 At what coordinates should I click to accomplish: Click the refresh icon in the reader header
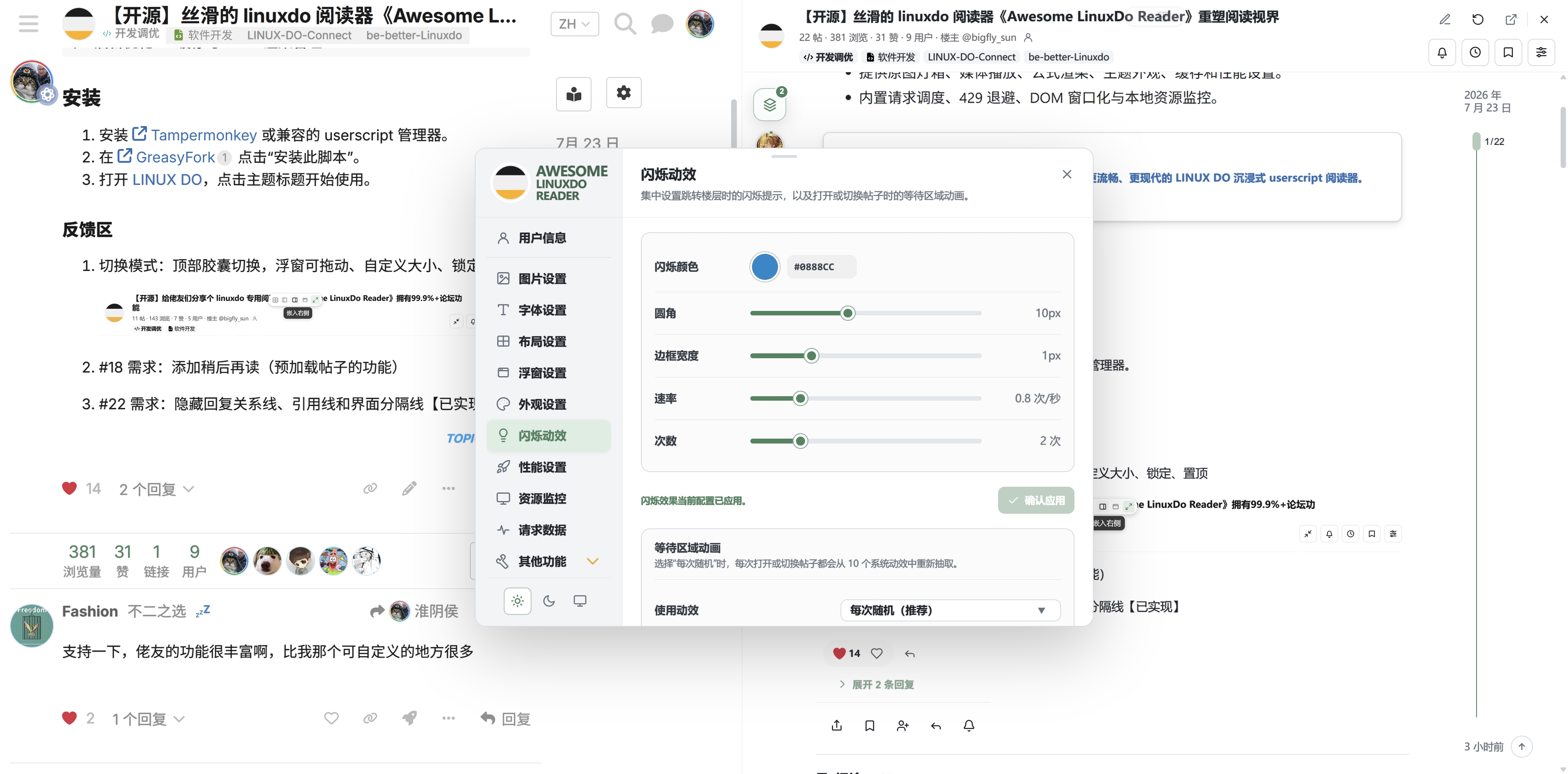point(1477,20)
